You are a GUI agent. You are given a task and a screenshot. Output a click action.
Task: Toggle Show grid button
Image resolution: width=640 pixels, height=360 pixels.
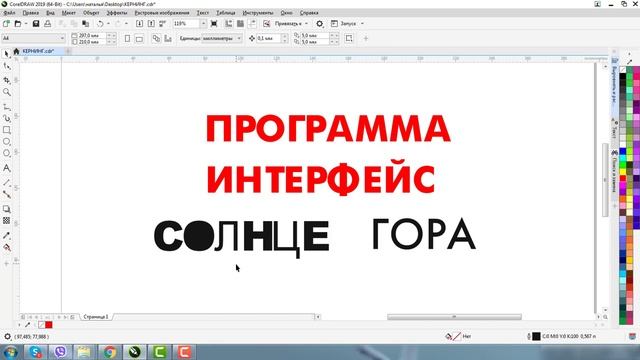tap(240, 24)
